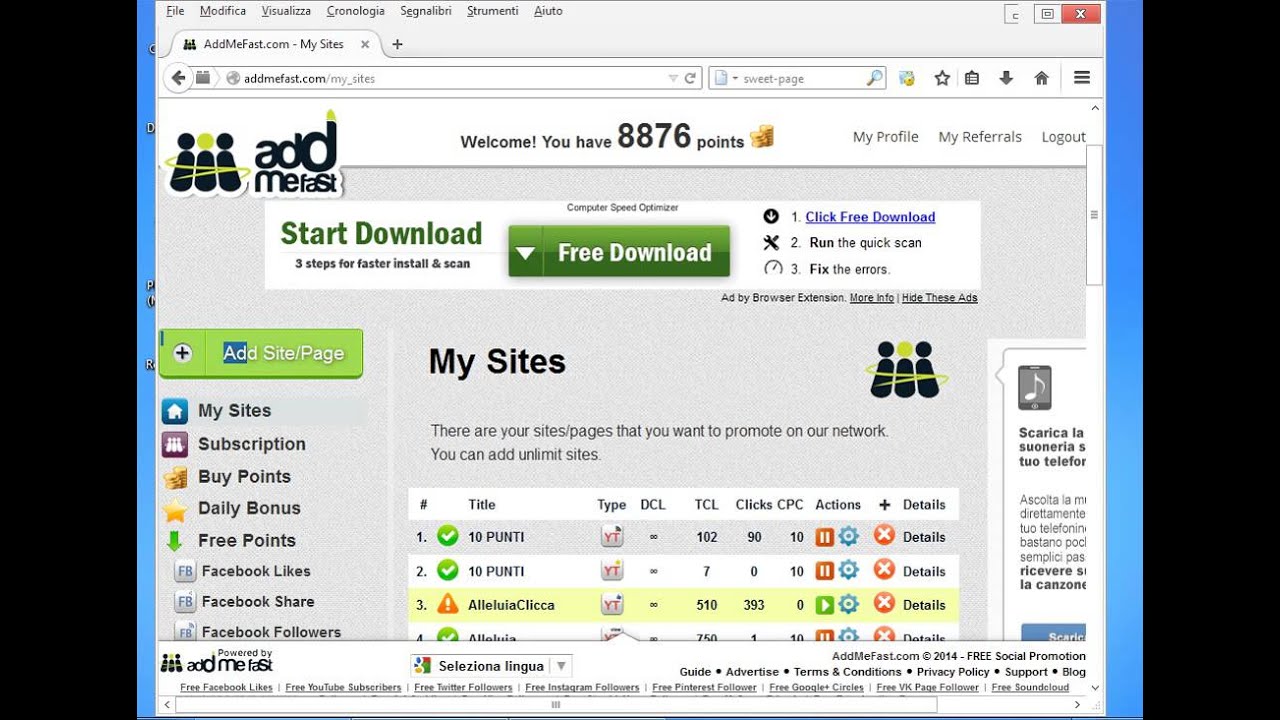Click the address bar showing addmefast.com/my_sites
This screenshot has width=1280, height=720.
tap(445, 78)
